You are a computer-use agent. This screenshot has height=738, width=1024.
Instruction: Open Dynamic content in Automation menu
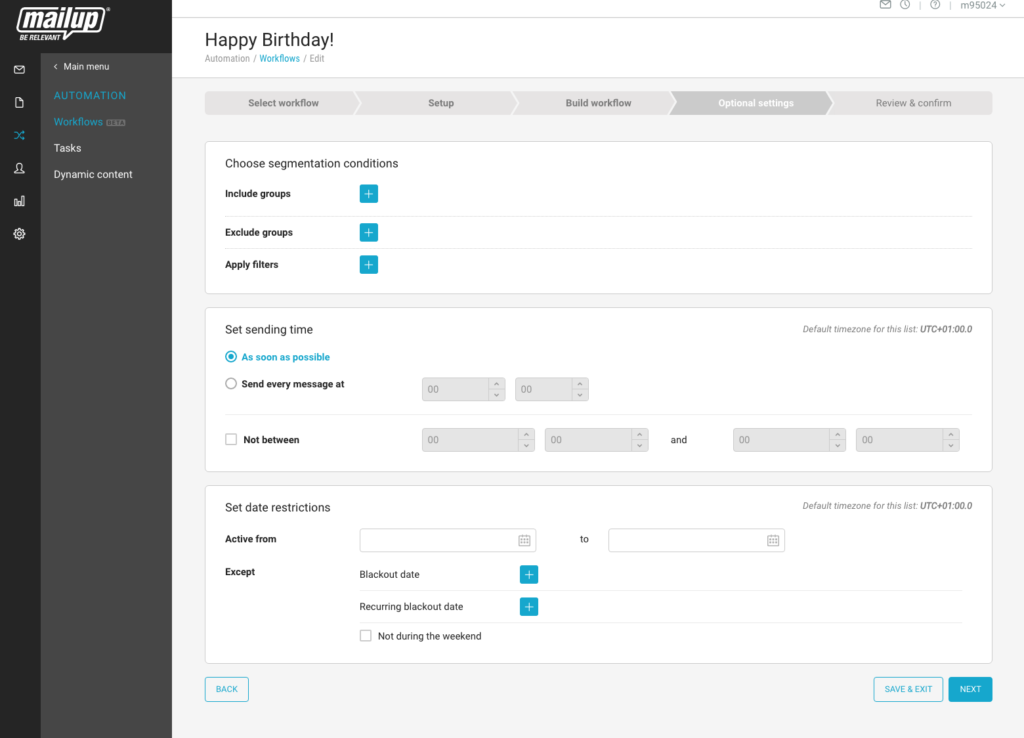coord(93,174)
